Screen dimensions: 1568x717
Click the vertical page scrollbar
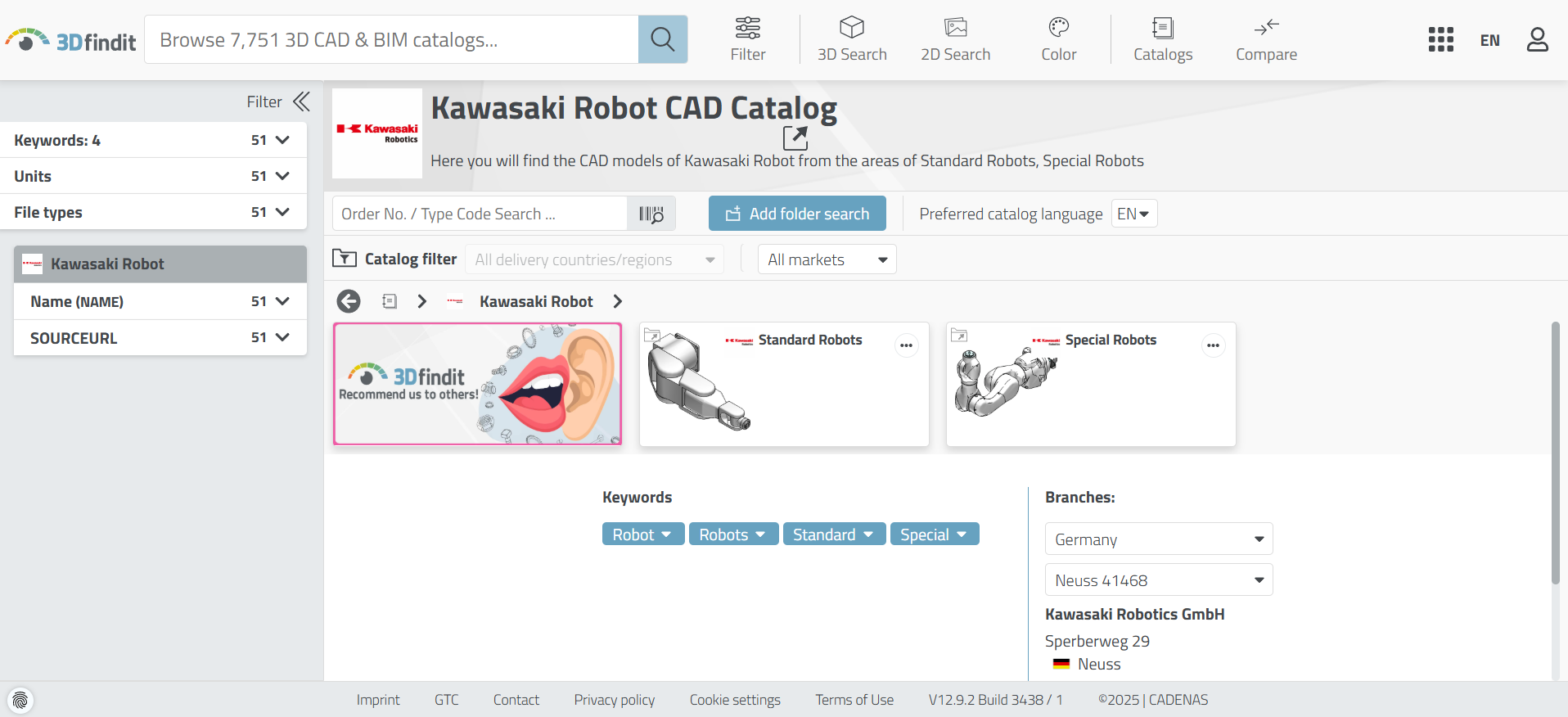click(1556, 453)
